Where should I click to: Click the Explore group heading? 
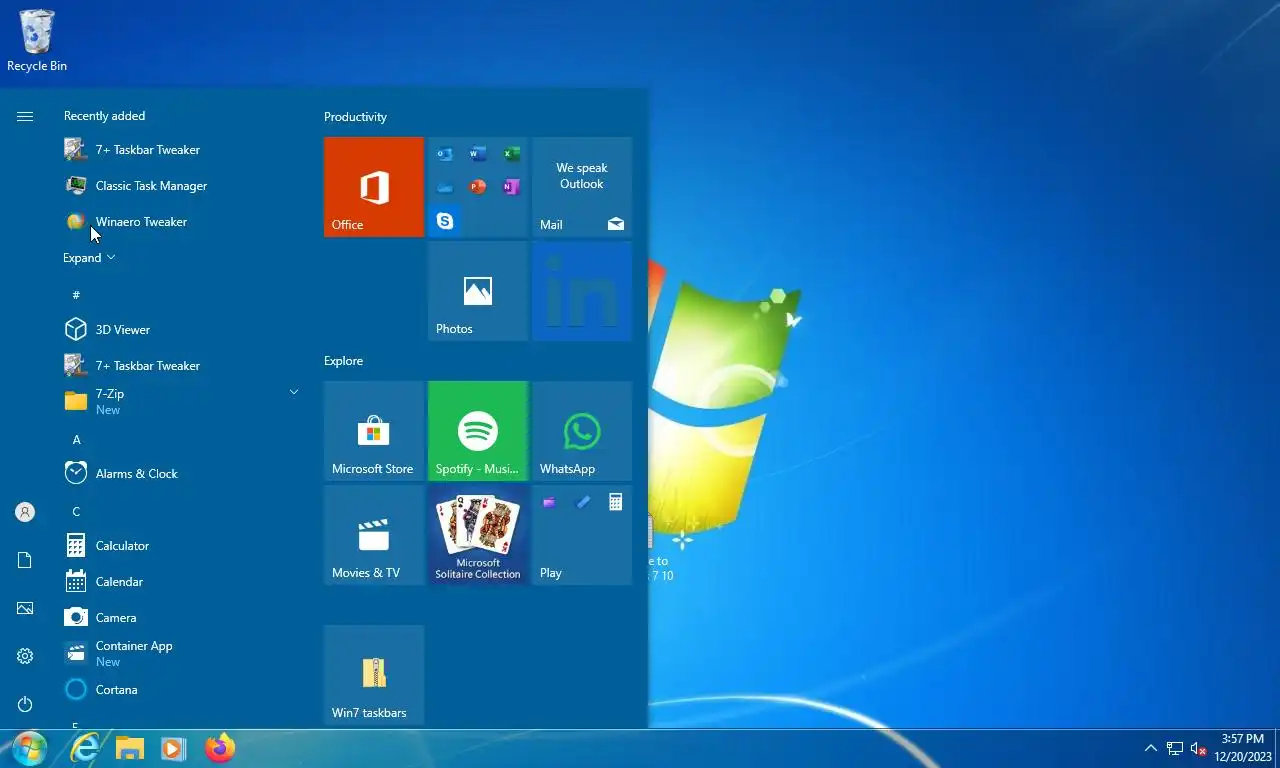[x=343, y=361]
